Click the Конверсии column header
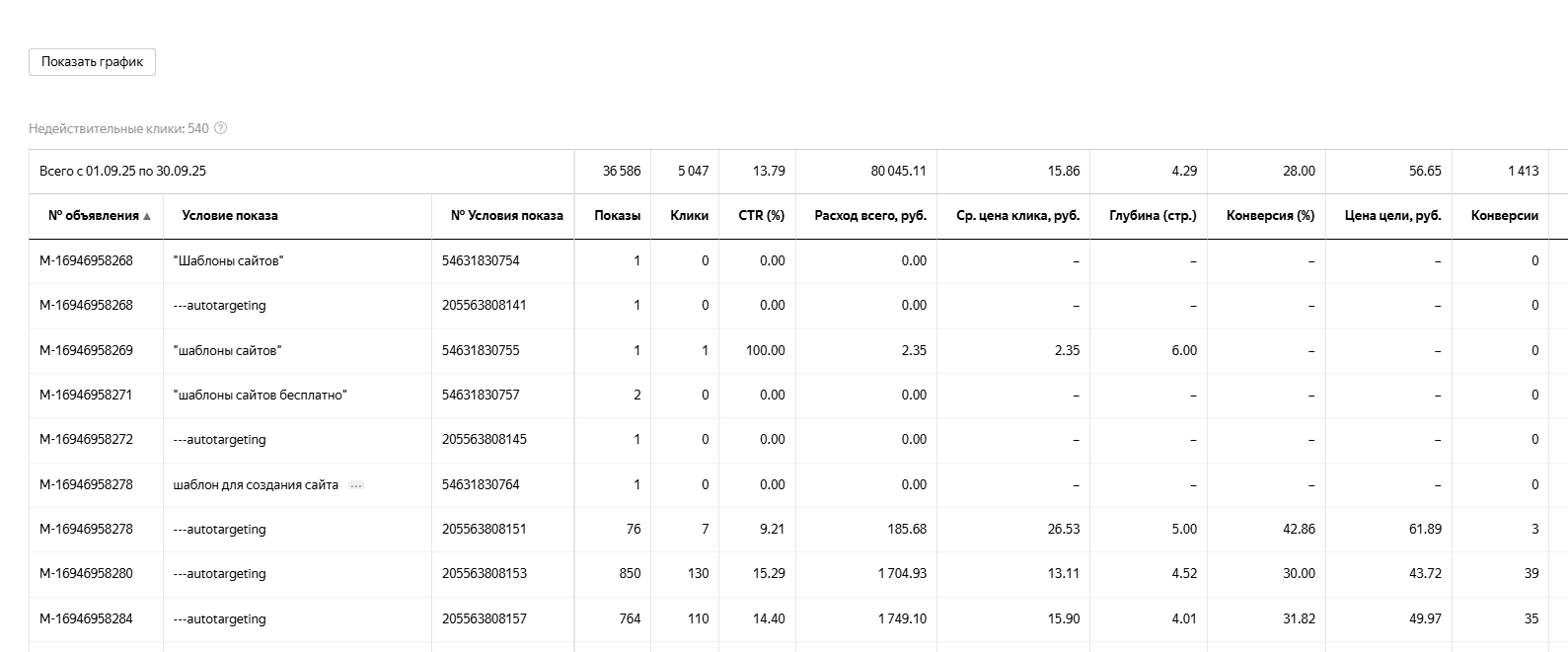The height and width of the screenshot is (652, 1568). (x=1504, y=216)
